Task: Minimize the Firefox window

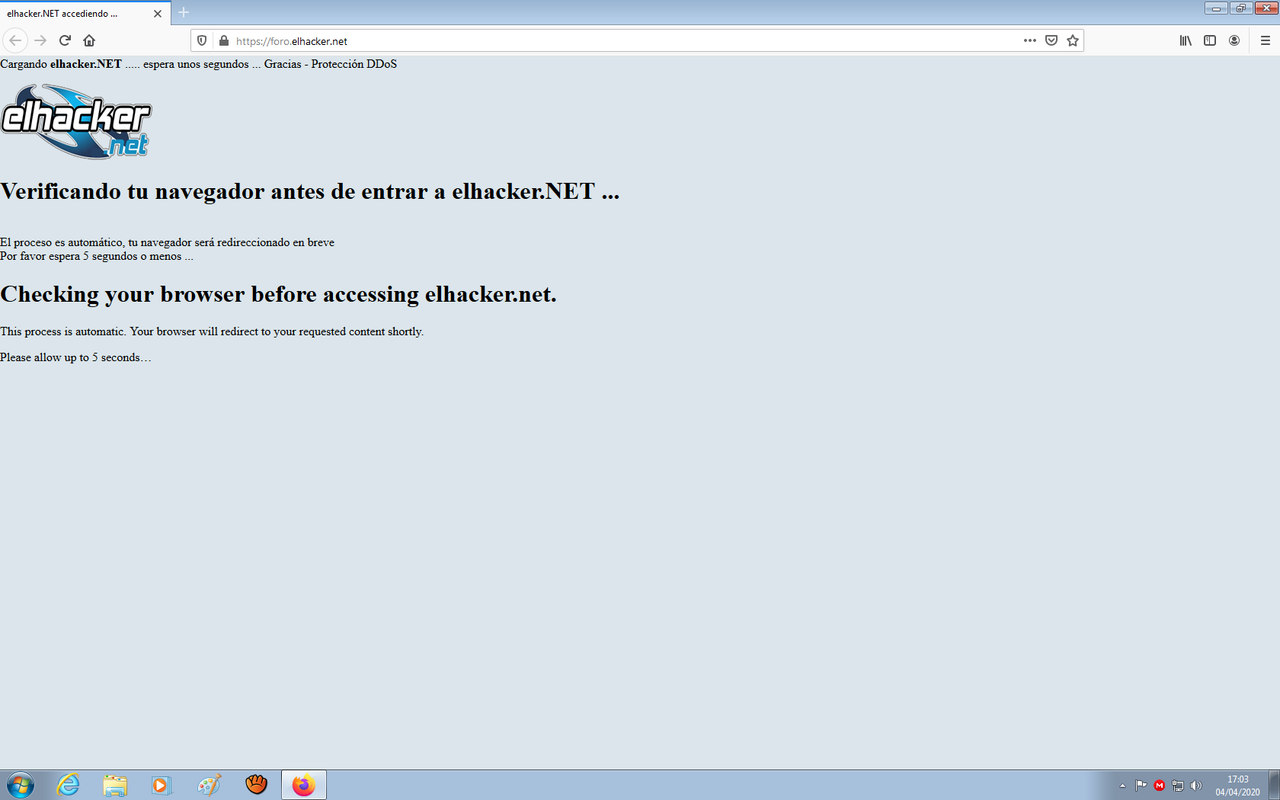Action: 1216,8
